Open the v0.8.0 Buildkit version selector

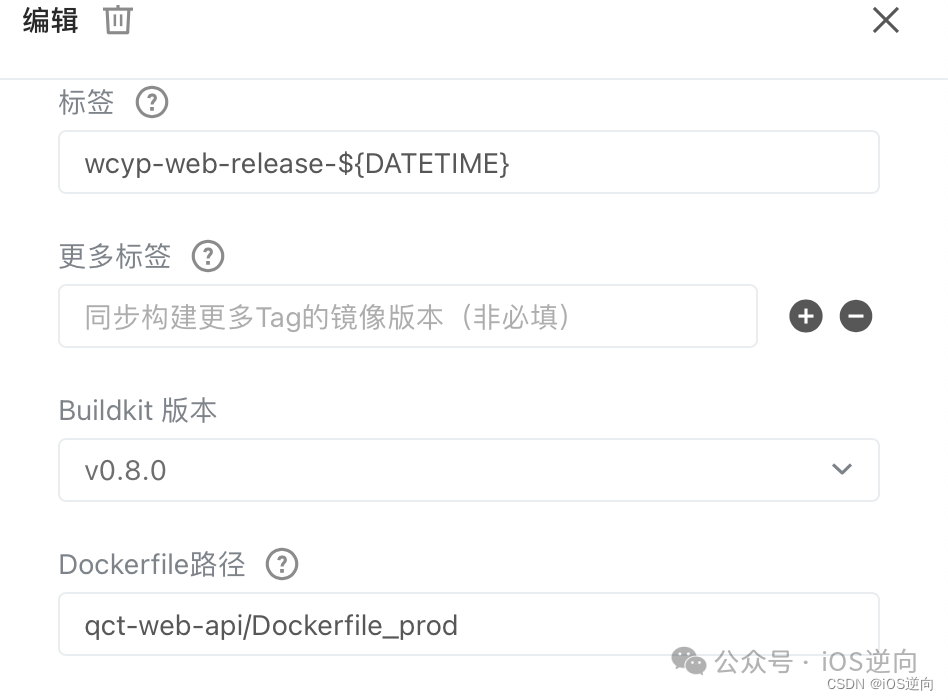469,470
